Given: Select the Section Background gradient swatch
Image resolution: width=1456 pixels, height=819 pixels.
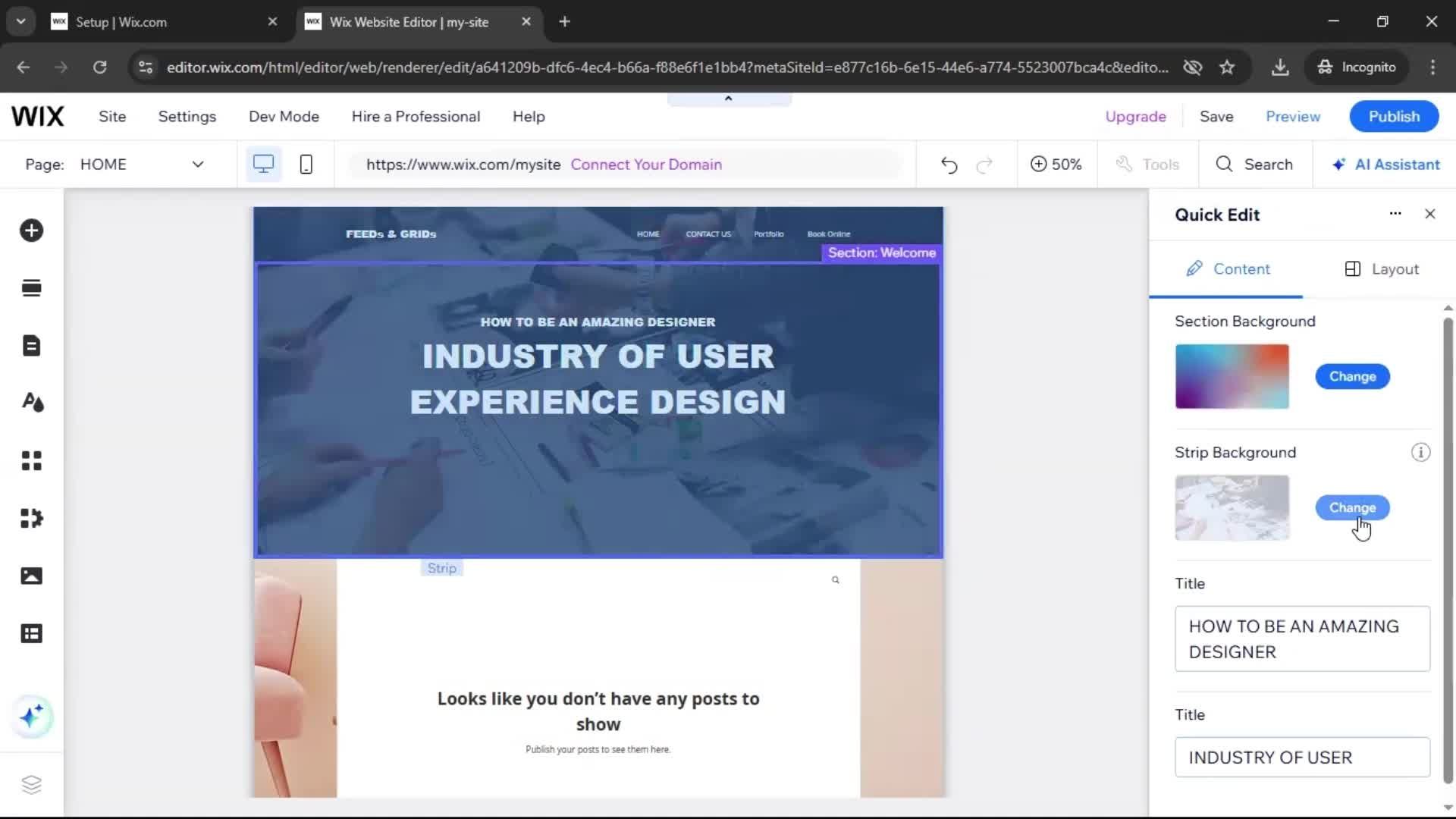Looking at the screenshot, I should click(1232, 377).
